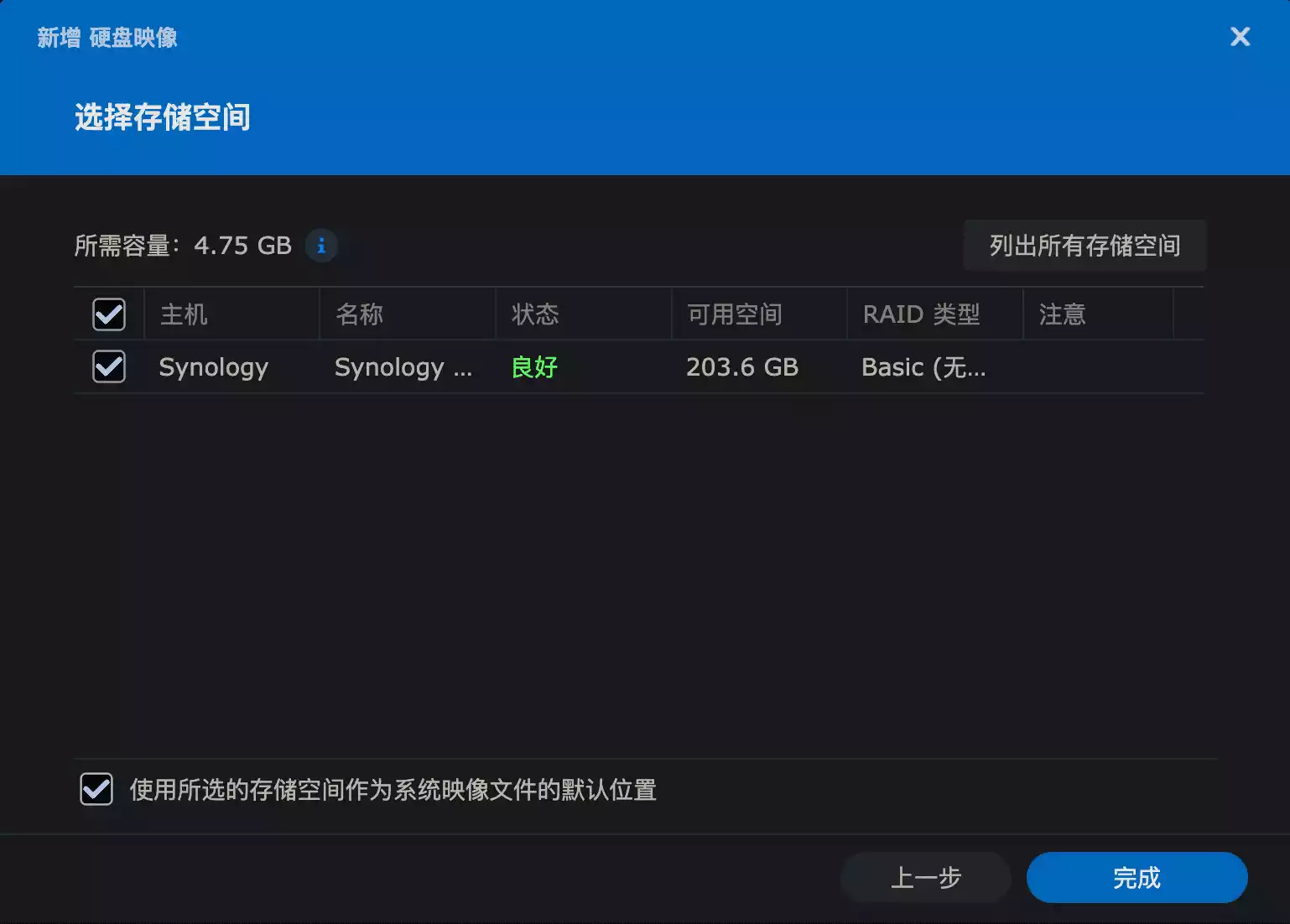This screenshot has height=924, width=1290.
Task: Click the truncated Synology volume name
Action: click(403, 366)
